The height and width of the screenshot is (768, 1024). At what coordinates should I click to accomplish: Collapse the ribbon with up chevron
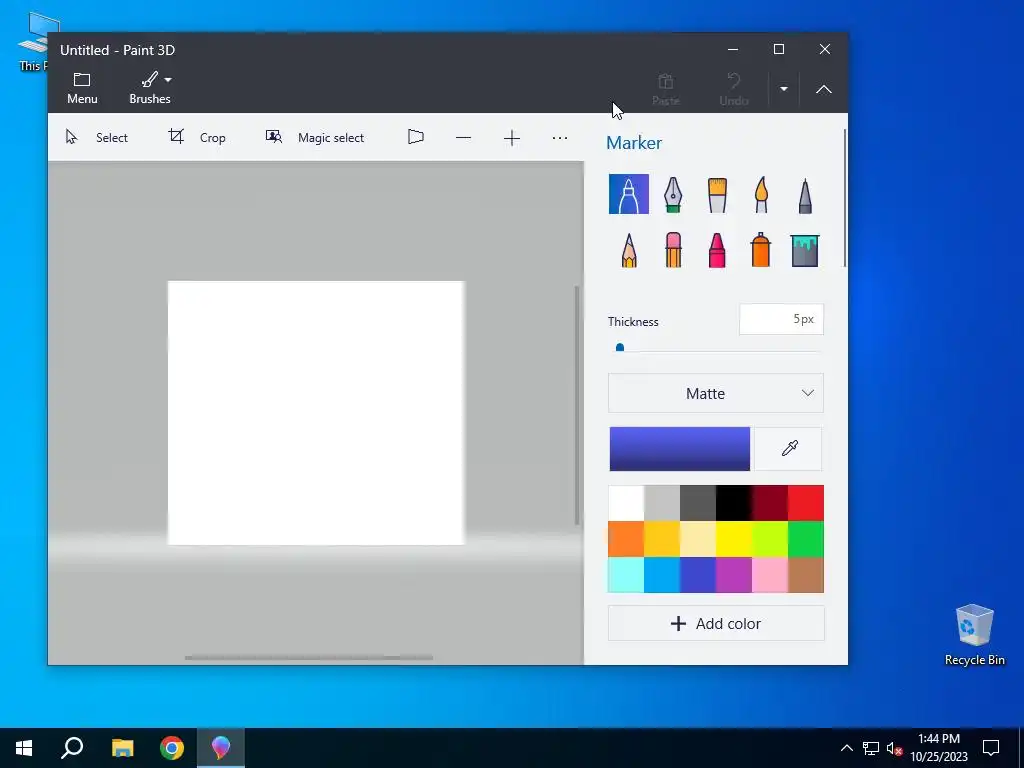point(824,89)
